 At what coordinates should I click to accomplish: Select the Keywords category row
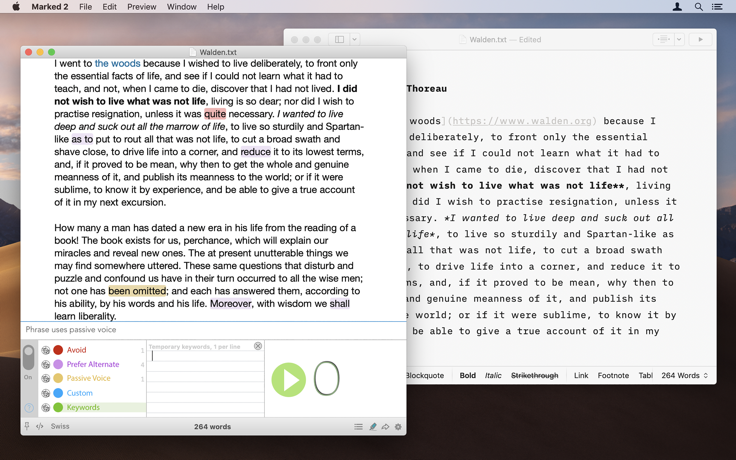click(92, 407)
